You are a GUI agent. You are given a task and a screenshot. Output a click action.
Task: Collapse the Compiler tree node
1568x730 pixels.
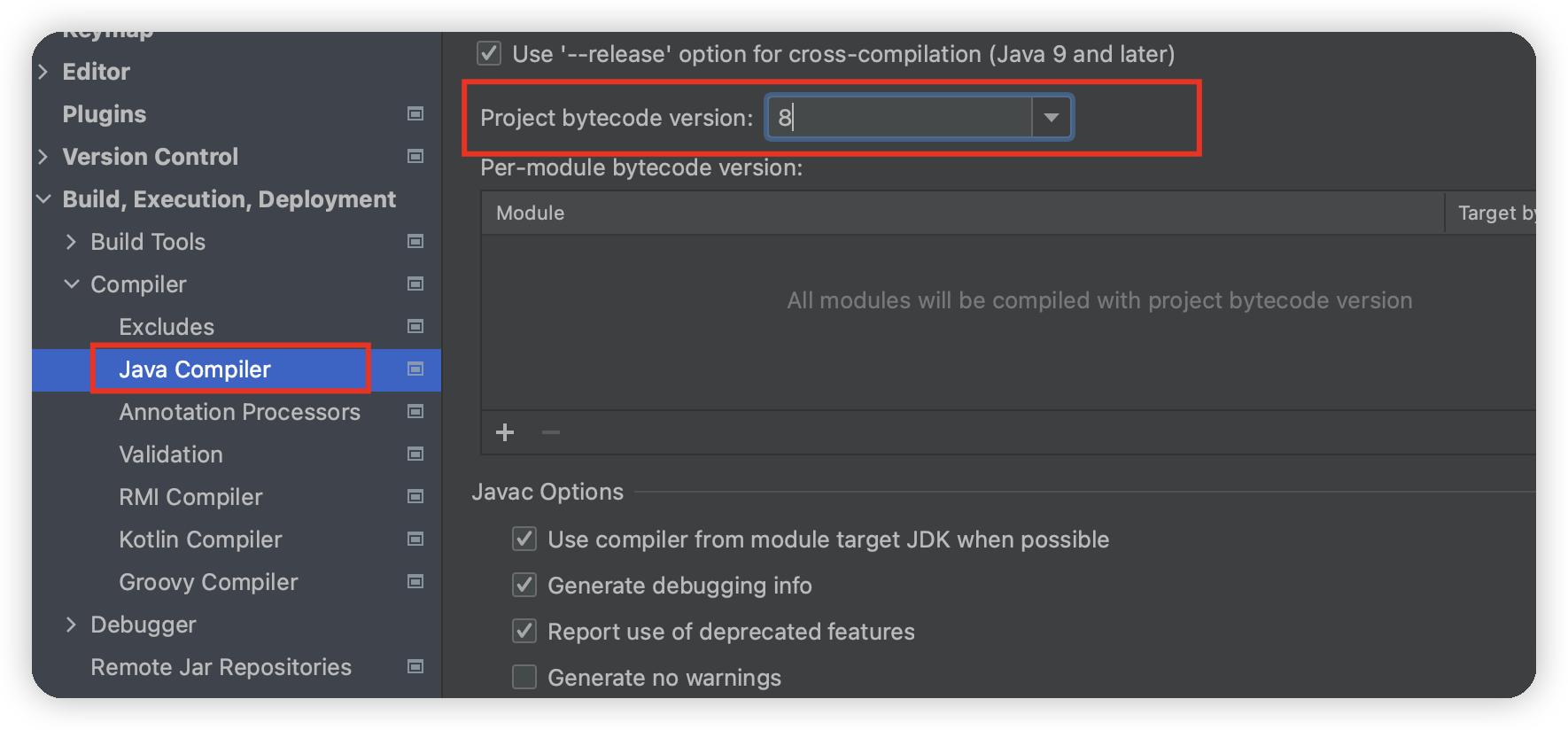[x=72, y=284]
